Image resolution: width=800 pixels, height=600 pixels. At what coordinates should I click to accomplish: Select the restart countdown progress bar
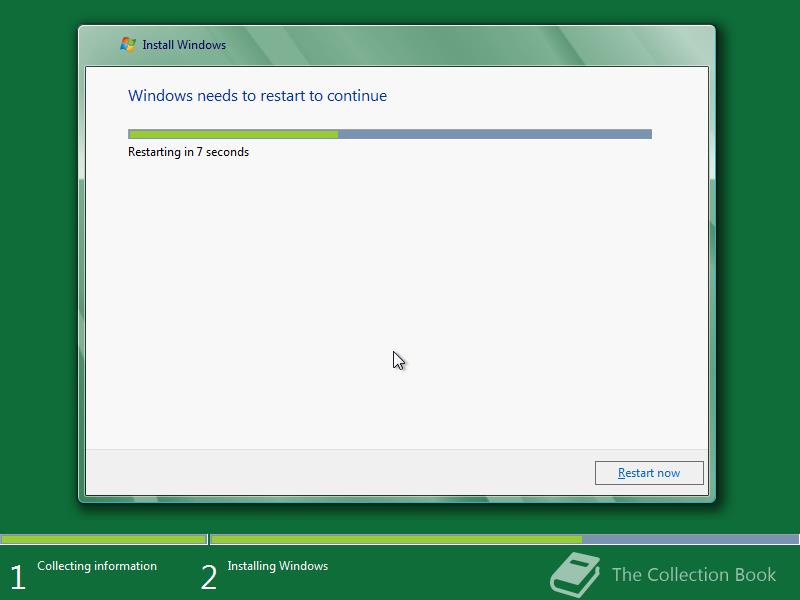coord(390,134)
